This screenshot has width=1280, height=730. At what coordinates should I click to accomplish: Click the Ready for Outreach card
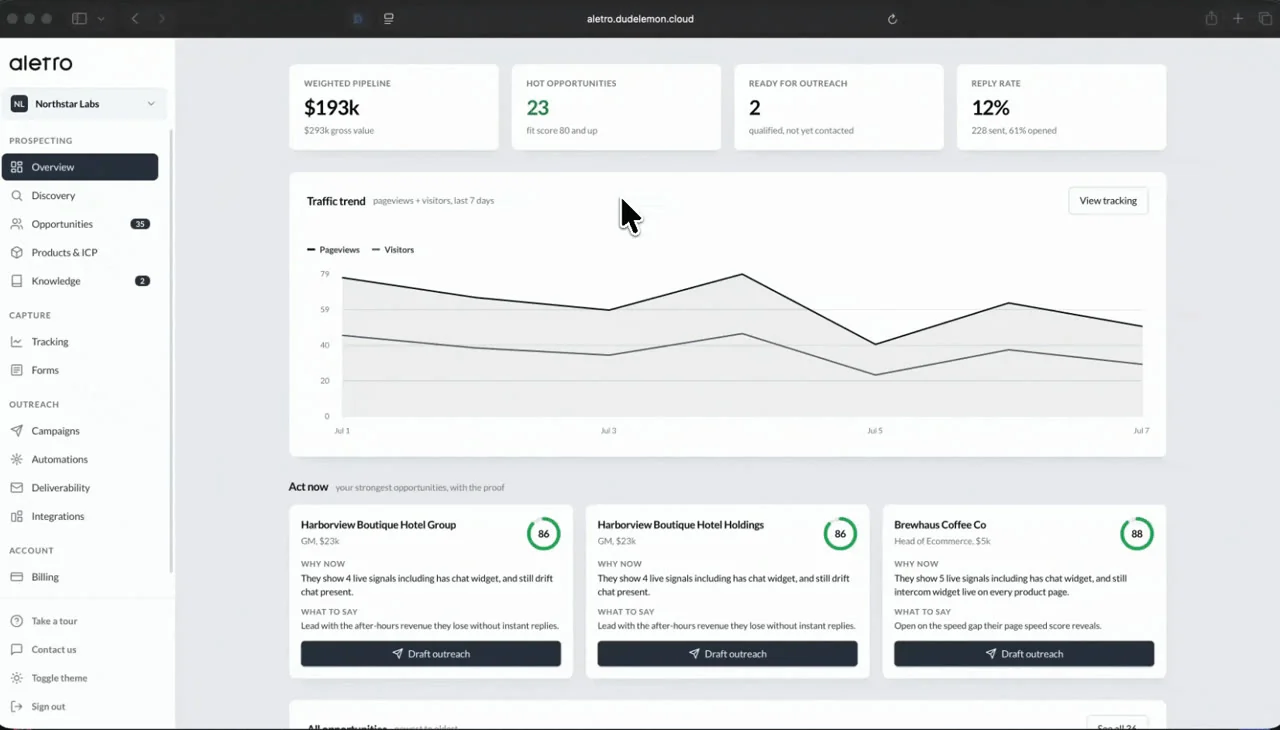(x=839, y=107)
